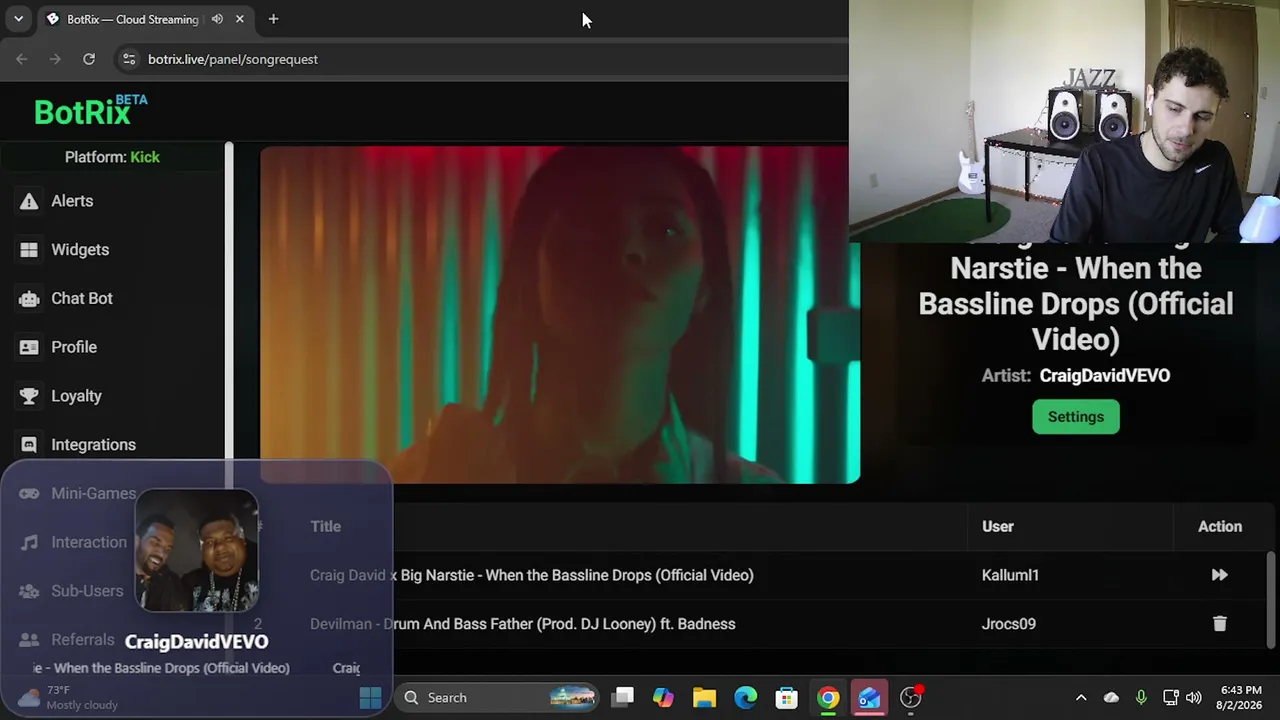This screenshot has width=1280, height=720.
Task: Click the network display icon in system tray
Action: click(x=1170, y=697)
